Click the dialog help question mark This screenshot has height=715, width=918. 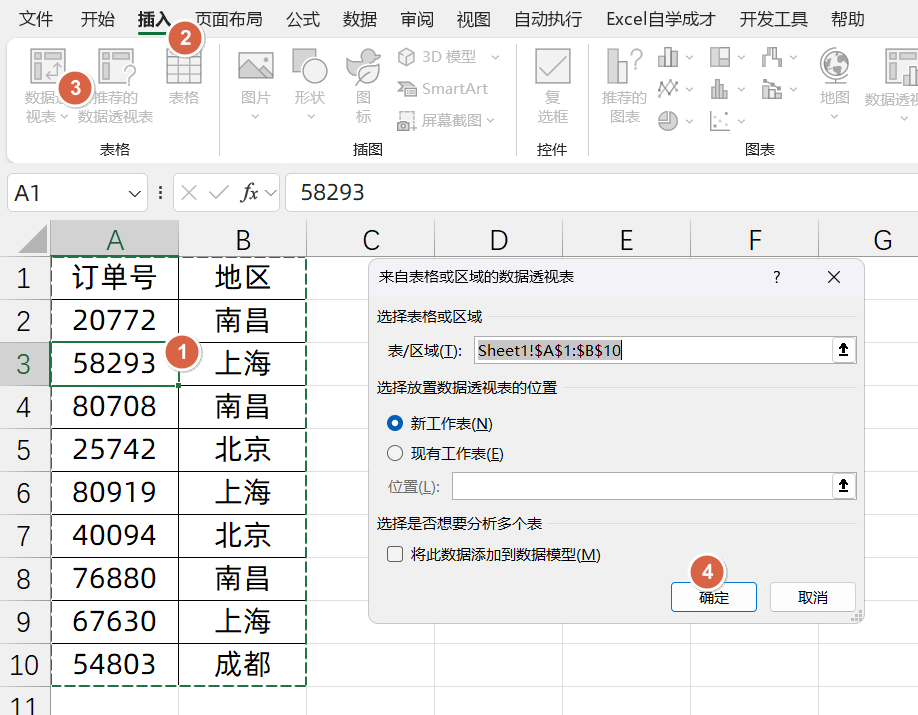pyautogui.click(x=776, y=277)
